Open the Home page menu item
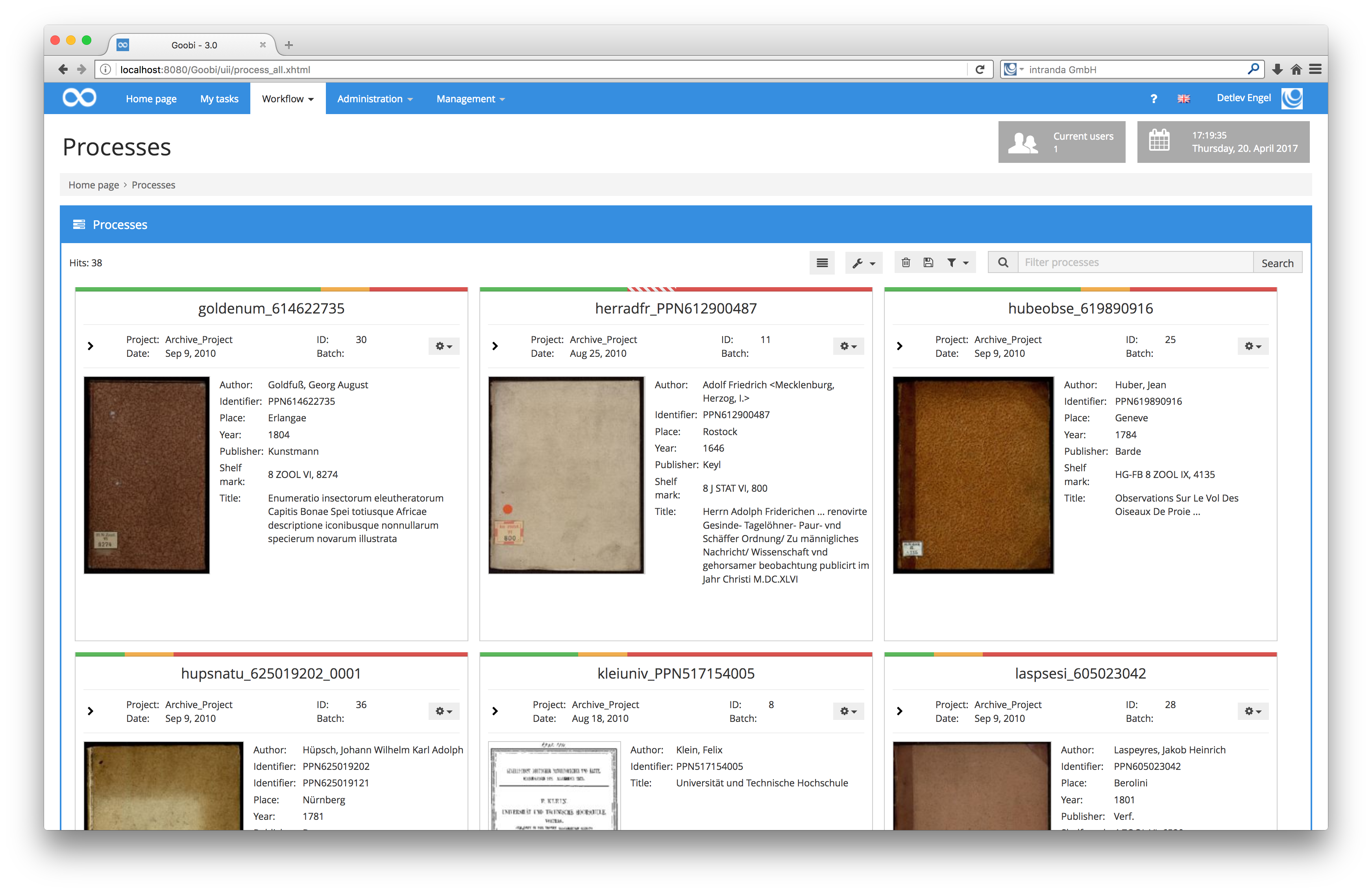 [x=151, y=99]
